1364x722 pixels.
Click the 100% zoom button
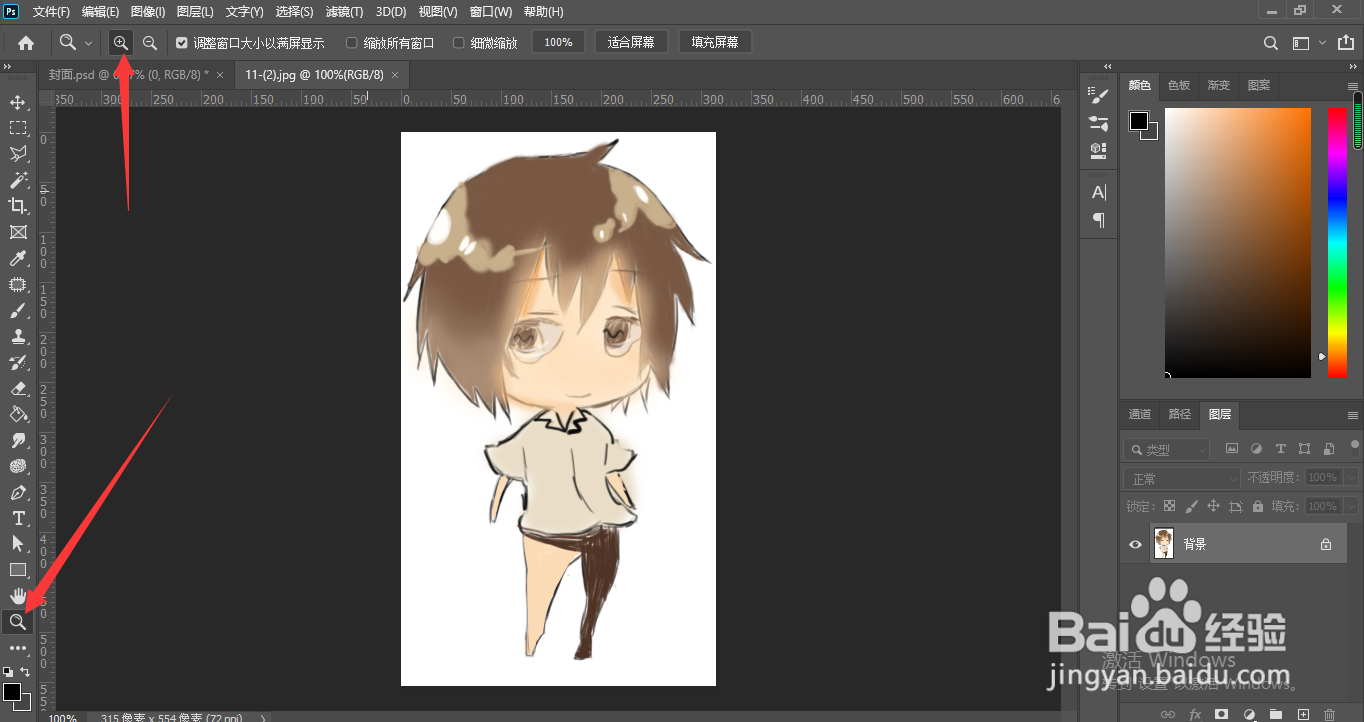[x=558, y=42]
